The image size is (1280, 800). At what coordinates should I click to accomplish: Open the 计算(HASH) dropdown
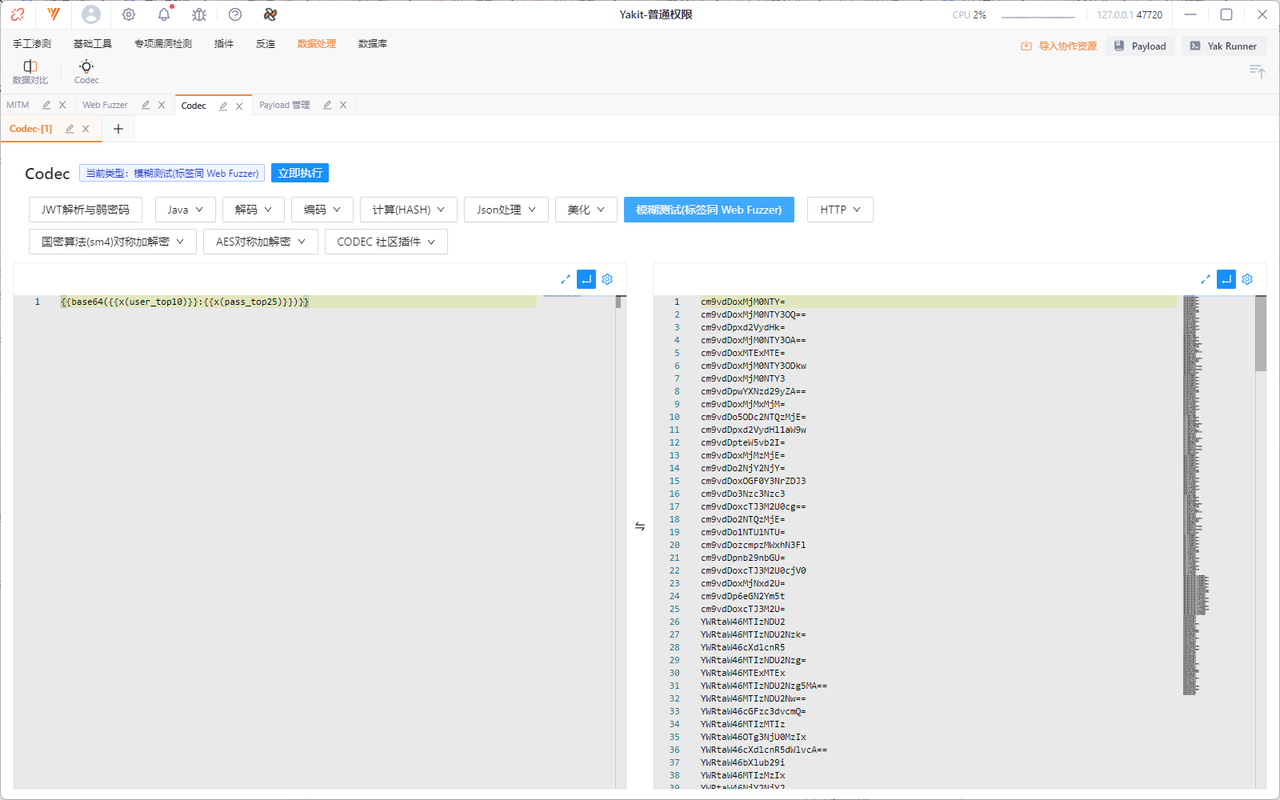point(409,210)
